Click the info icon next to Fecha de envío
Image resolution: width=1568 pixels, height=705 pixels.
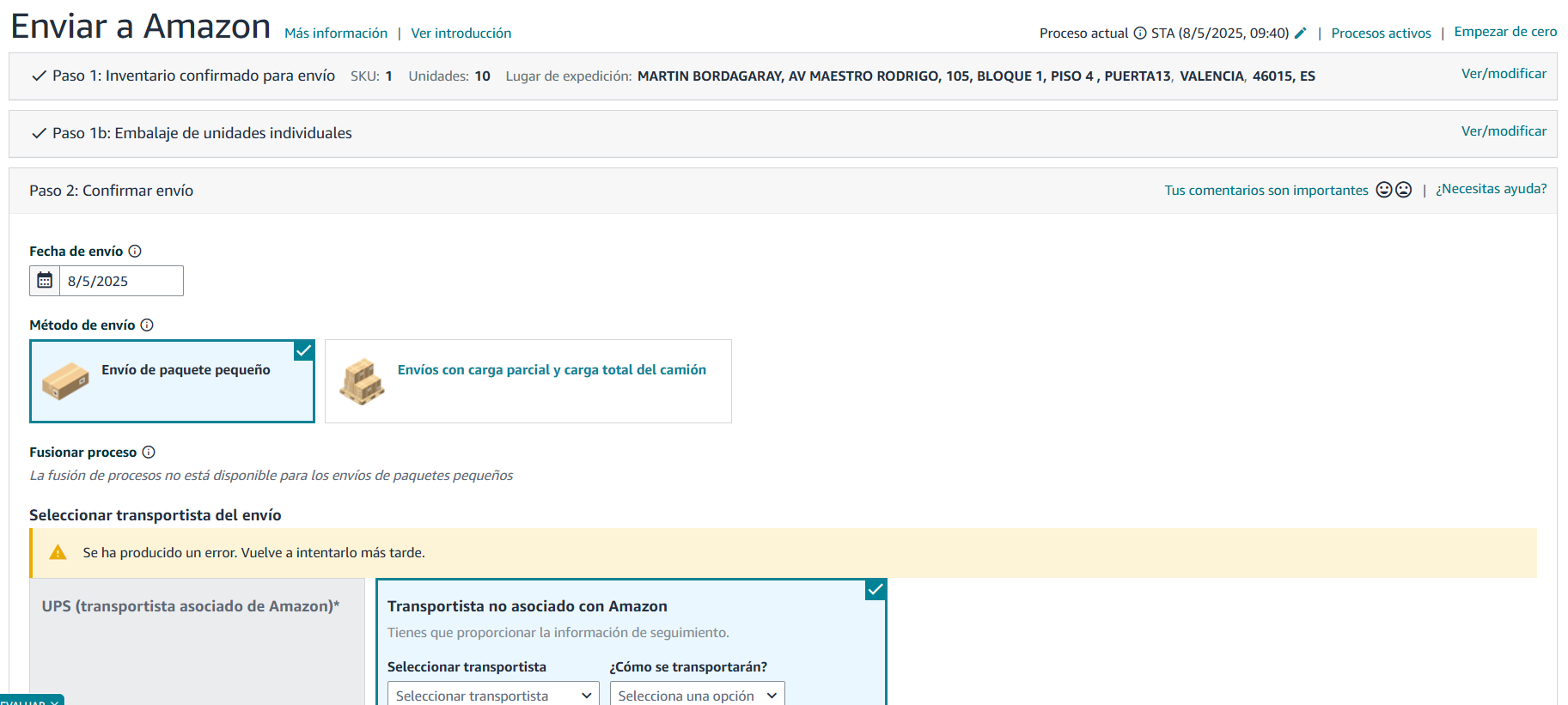pyautogui.click(x=135, y=251)
